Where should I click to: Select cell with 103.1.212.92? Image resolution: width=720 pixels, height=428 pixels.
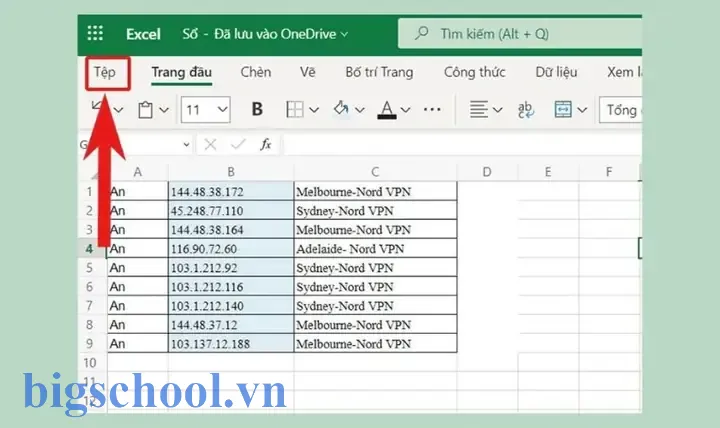coord(231,268)
